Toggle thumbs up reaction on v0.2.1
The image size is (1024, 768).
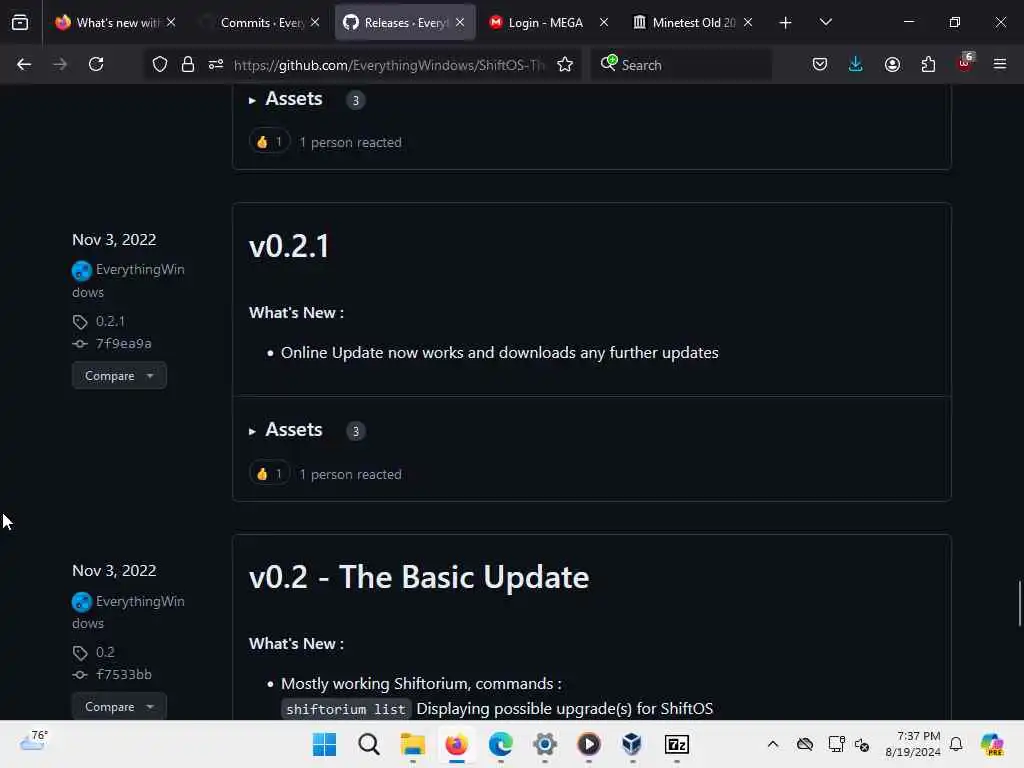[x=269, y=473]
